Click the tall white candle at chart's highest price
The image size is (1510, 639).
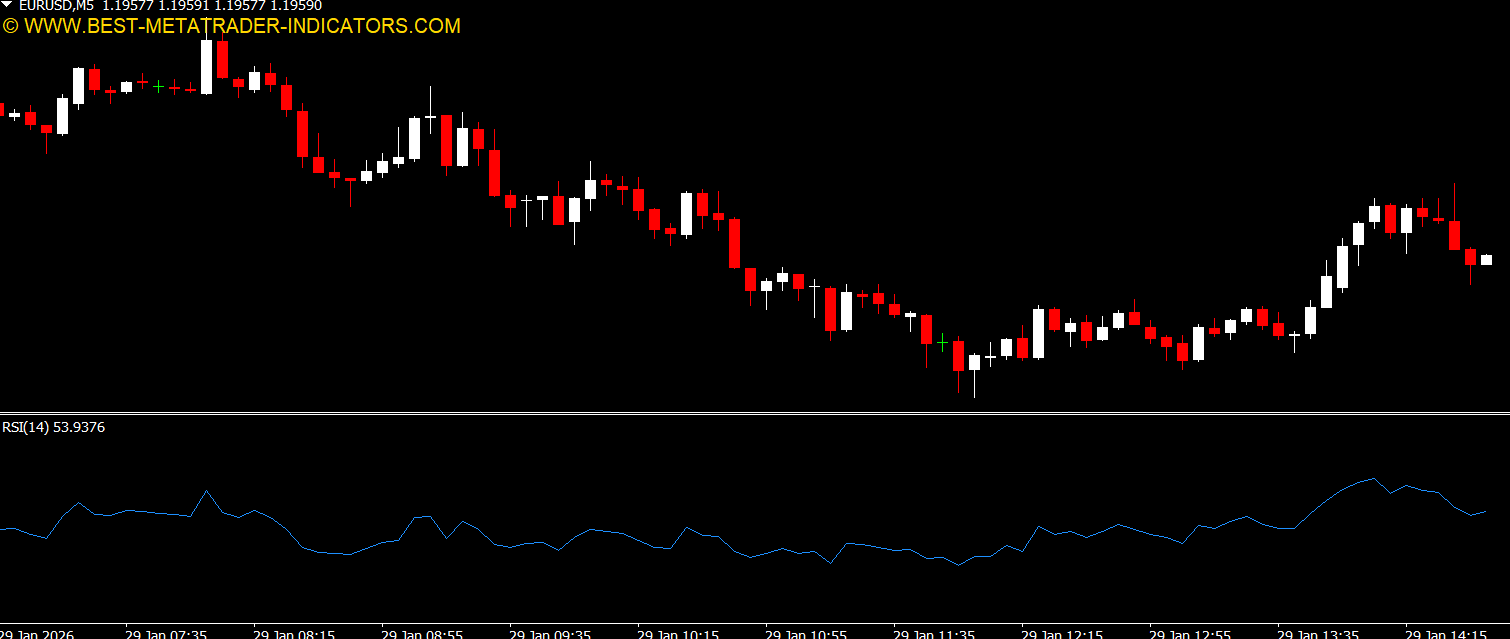(206, 67)
